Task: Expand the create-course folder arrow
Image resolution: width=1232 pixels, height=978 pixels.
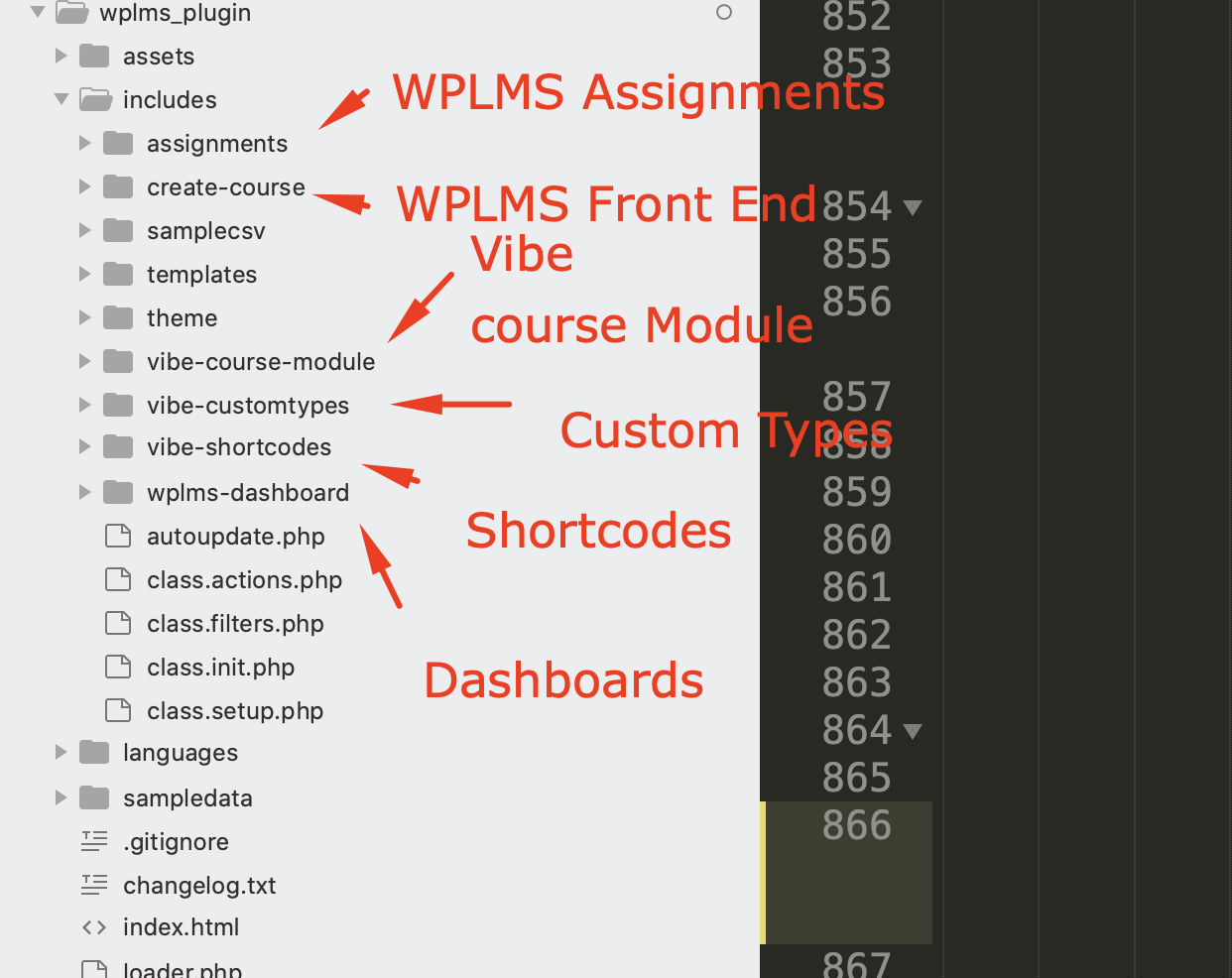Action: 85,187
